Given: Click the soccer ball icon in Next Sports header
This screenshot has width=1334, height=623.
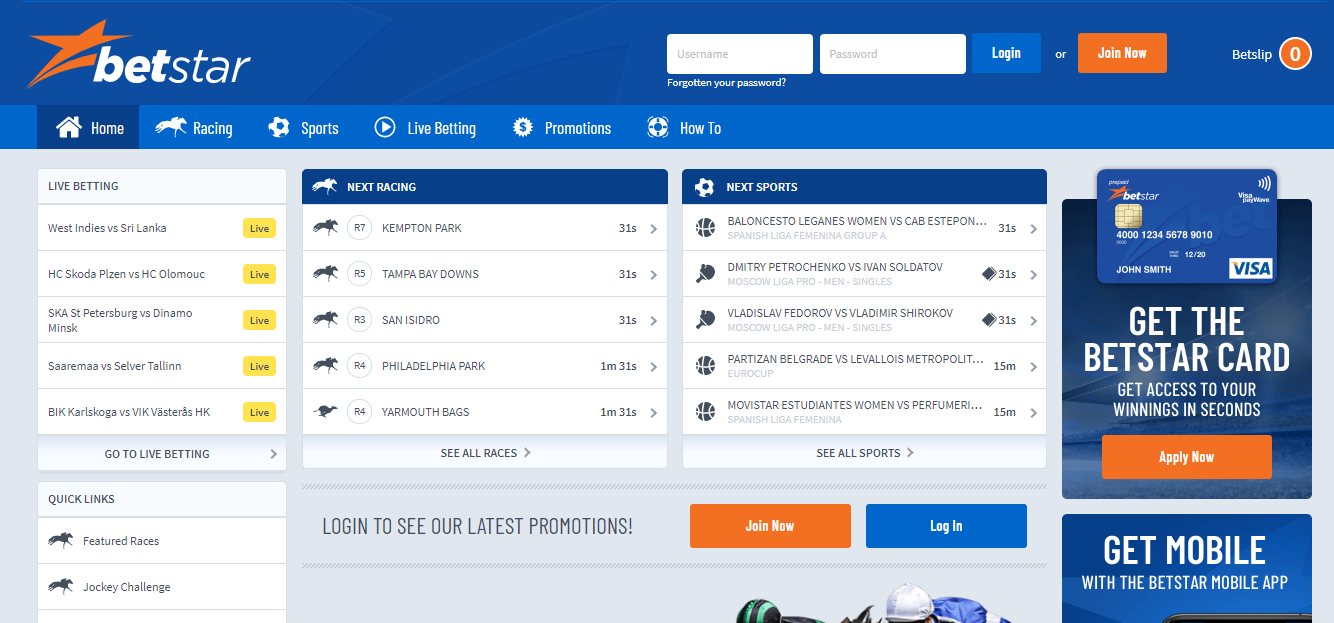Looking at the screenshot, I should (705, 186).
